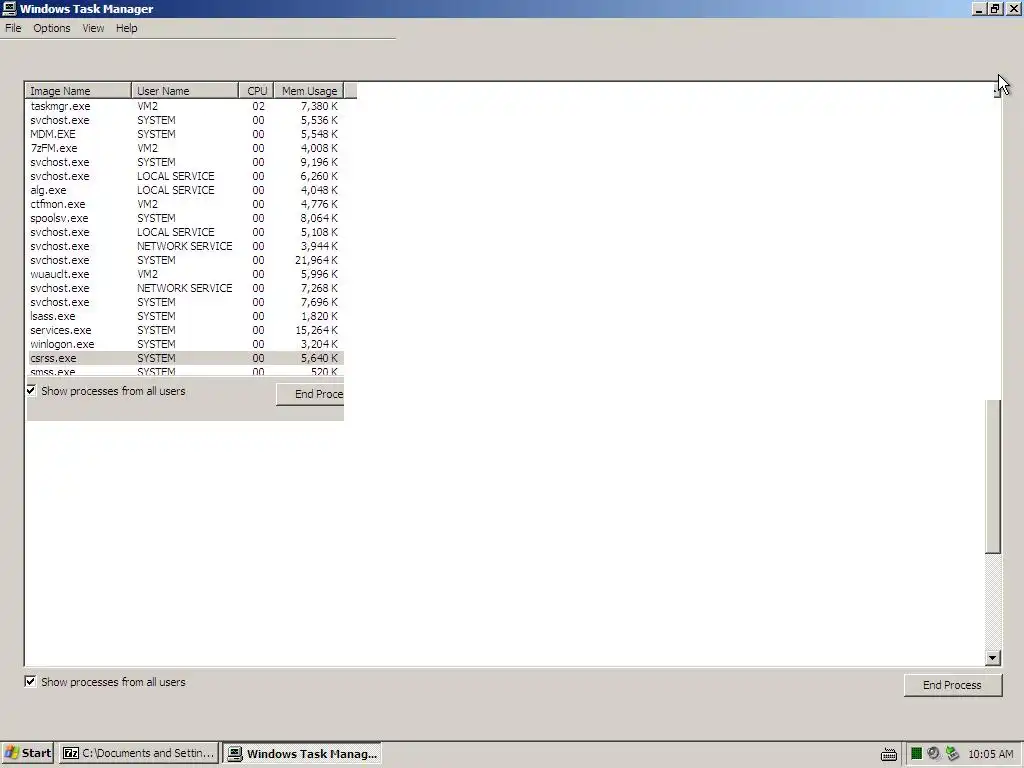Click the 9,196 K memory value

pyautogui.click(x=319, y=162)
